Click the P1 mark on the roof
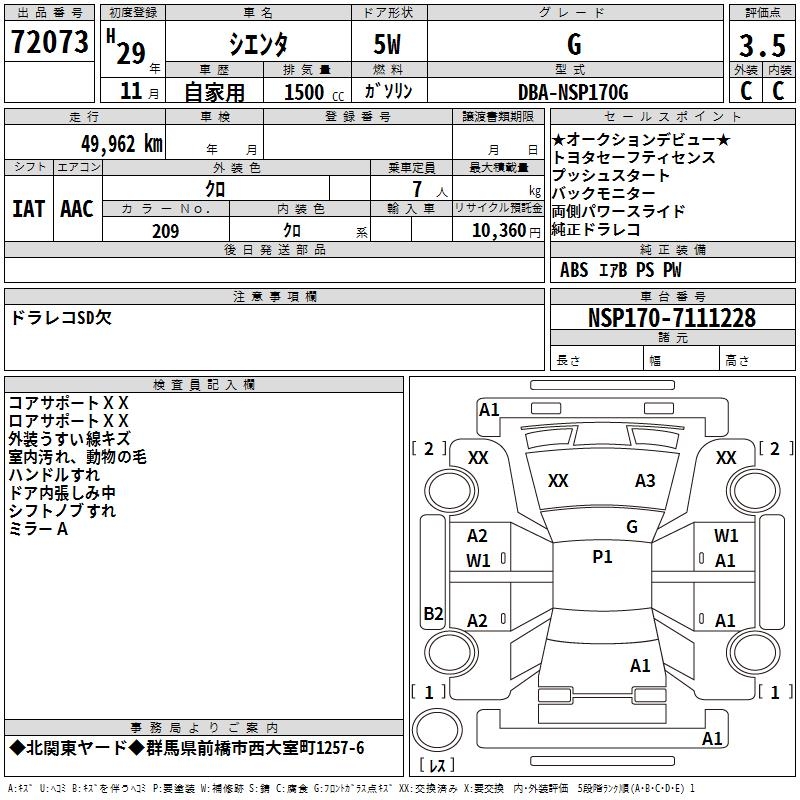Screen dimensions: 800x800 click(602, 557)
